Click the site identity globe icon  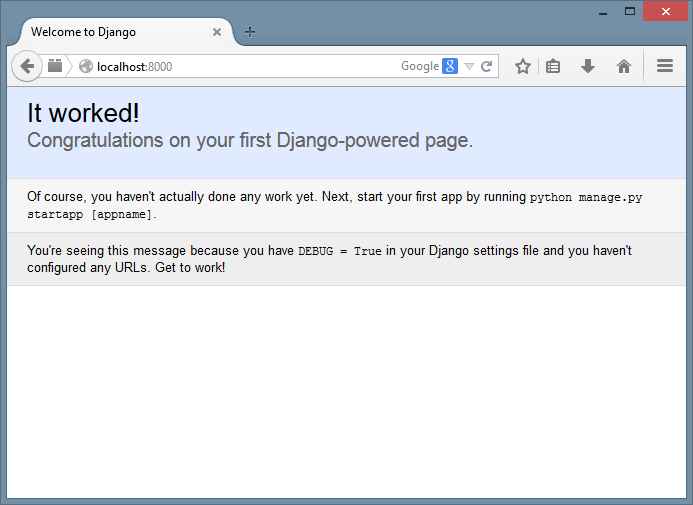point(86,66)
